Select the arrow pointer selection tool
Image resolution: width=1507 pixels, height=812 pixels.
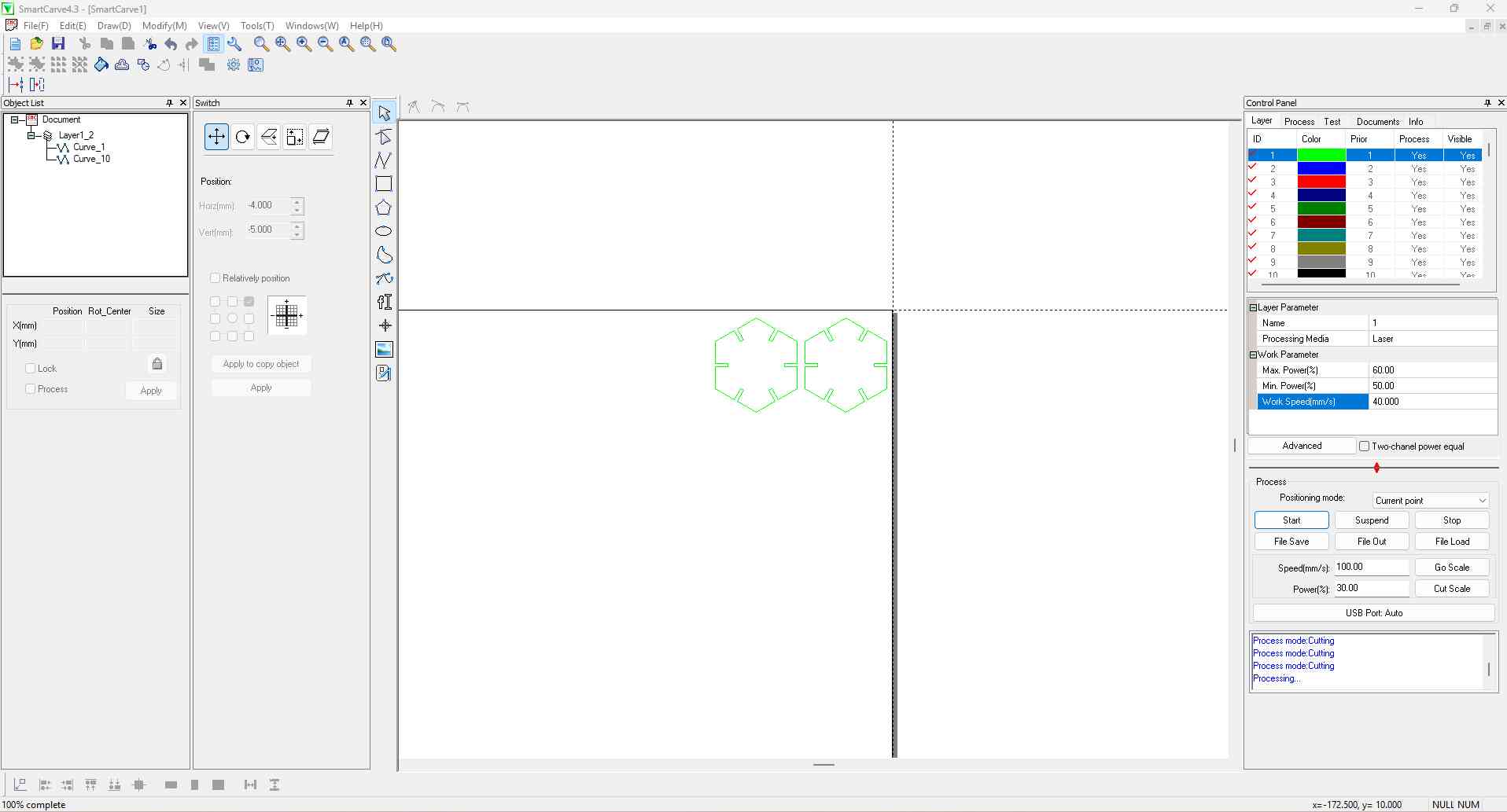click(384, 113)
